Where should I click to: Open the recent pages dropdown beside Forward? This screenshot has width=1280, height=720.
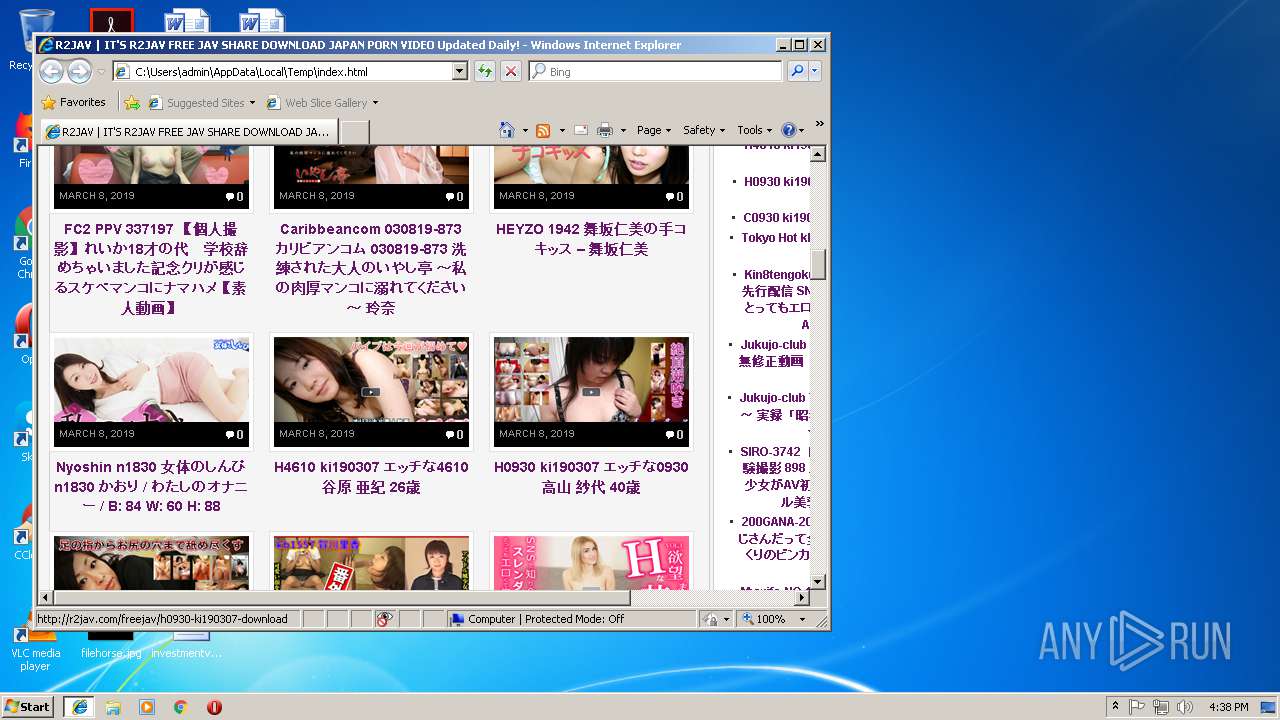click(101, 72)
